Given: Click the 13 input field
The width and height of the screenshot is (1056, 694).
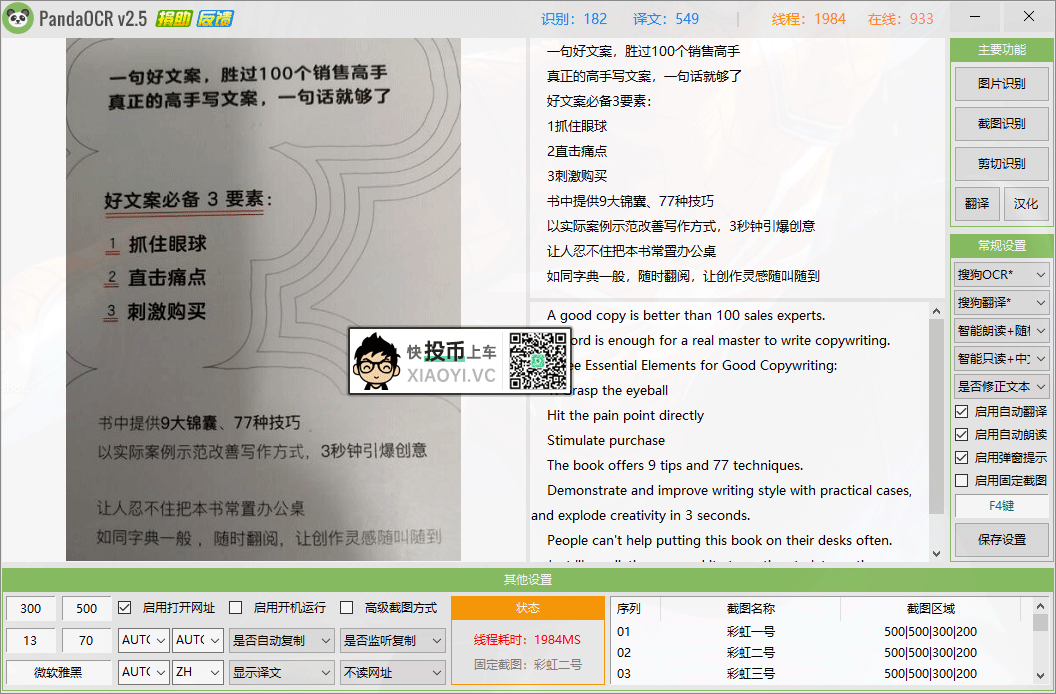Looking at the screenshot, I should coord(31,641).
